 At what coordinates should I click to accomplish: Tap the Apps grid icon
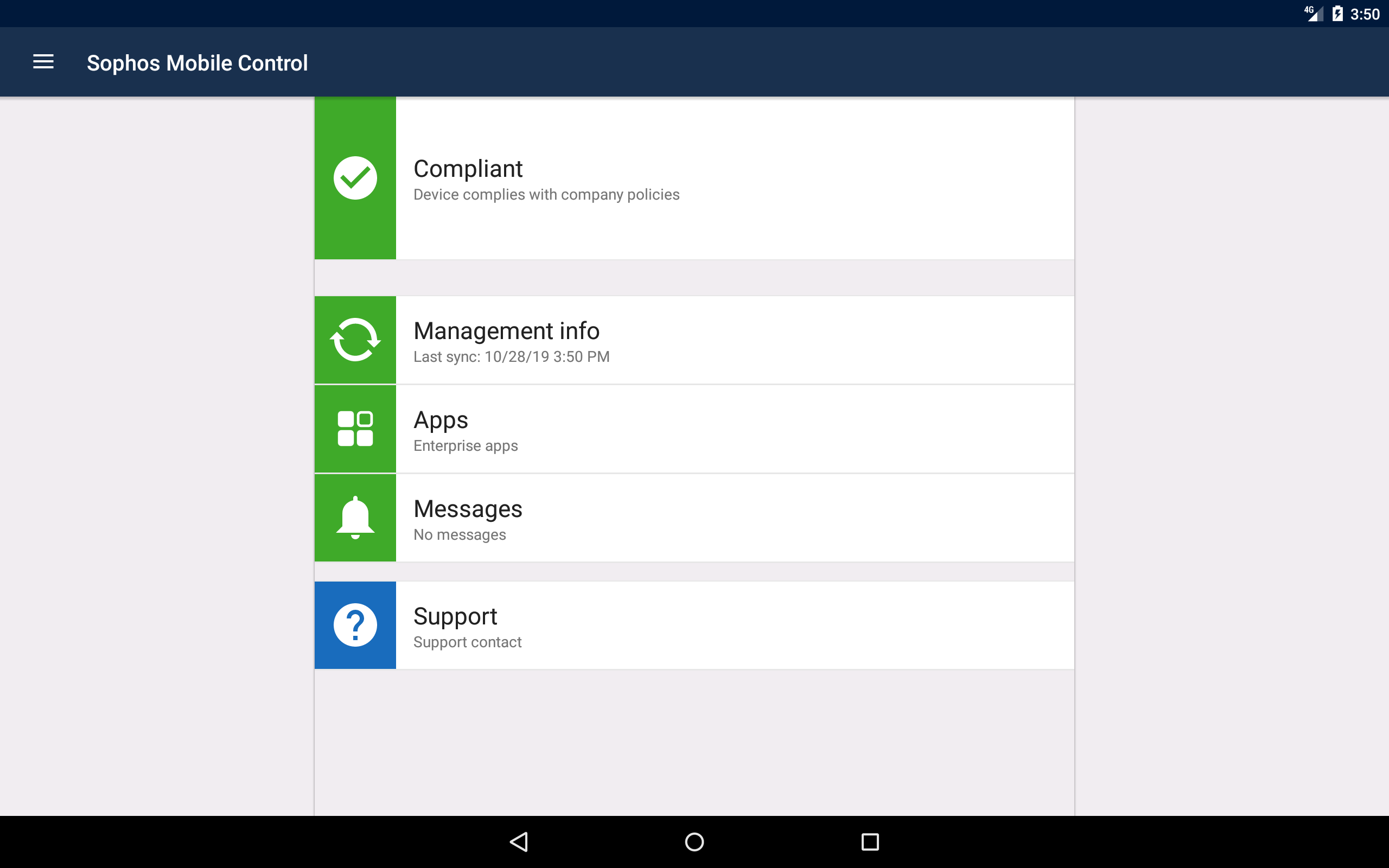pyautogui.click(x=355, y=428)
